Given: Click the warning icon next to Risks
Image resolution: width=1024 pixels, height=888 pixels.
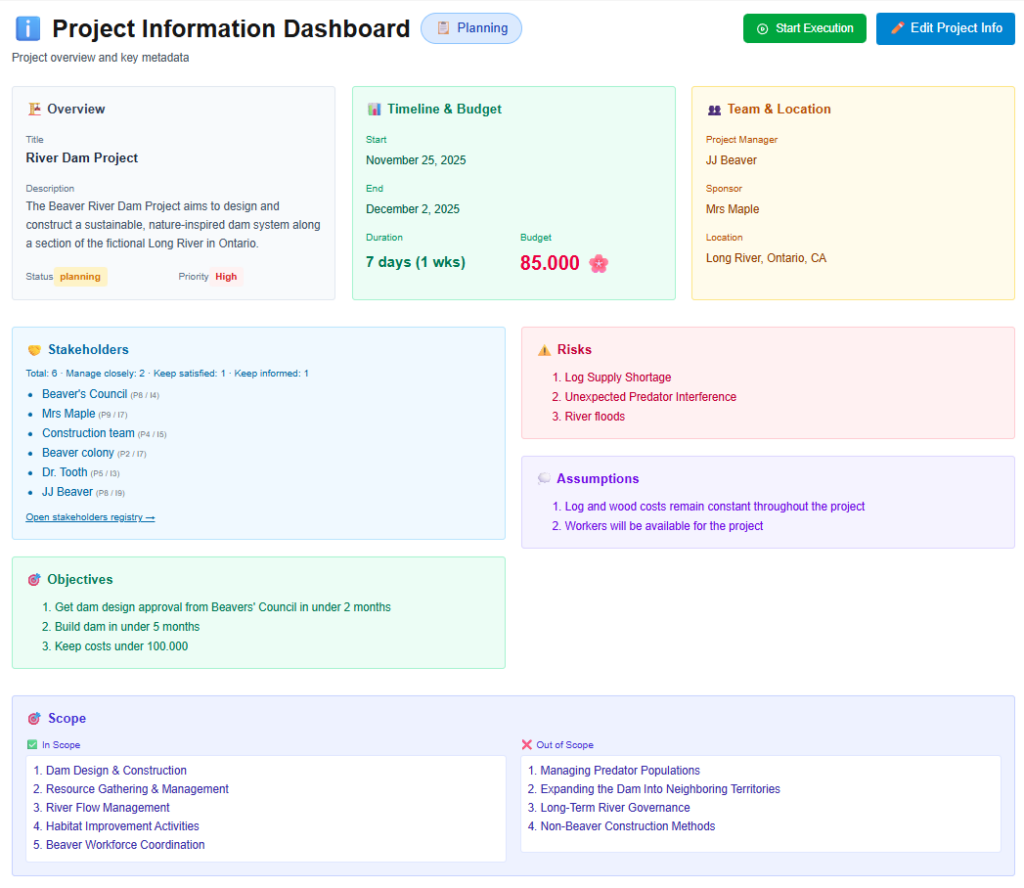Looking at the screenshot, I should pos(547,349).
